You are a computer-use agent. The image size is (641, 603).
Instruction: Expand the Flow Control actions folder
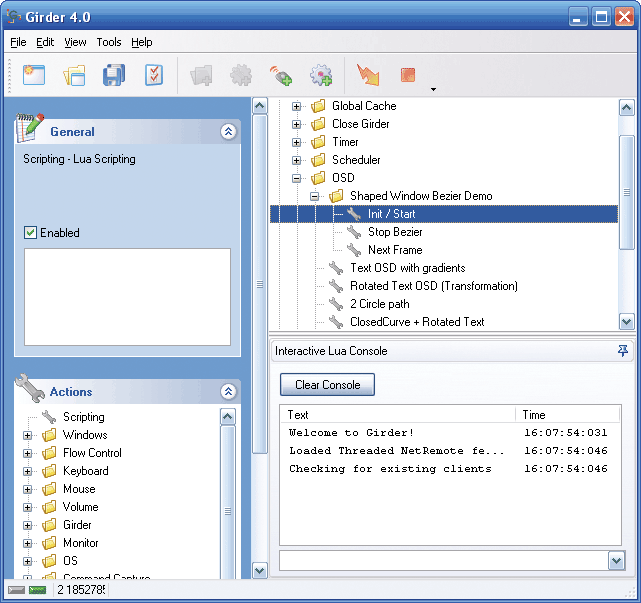[27, 453]
